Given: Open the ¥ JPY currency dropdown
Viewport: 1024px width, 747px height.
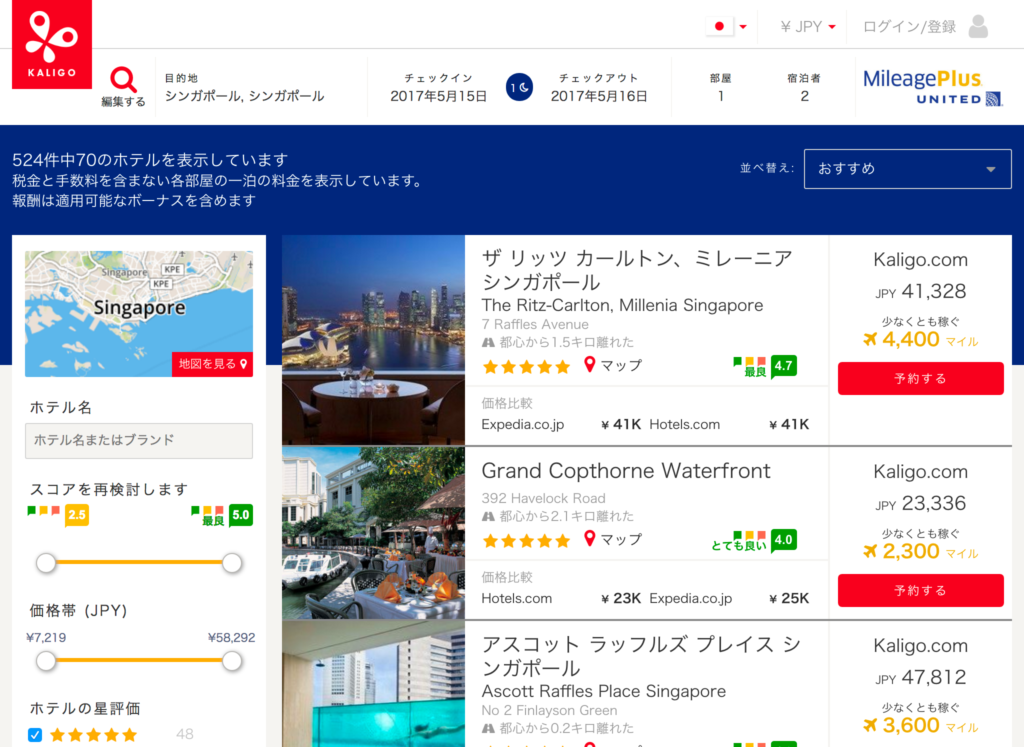Looking at the screenshot, I should [x=808, y=27].
